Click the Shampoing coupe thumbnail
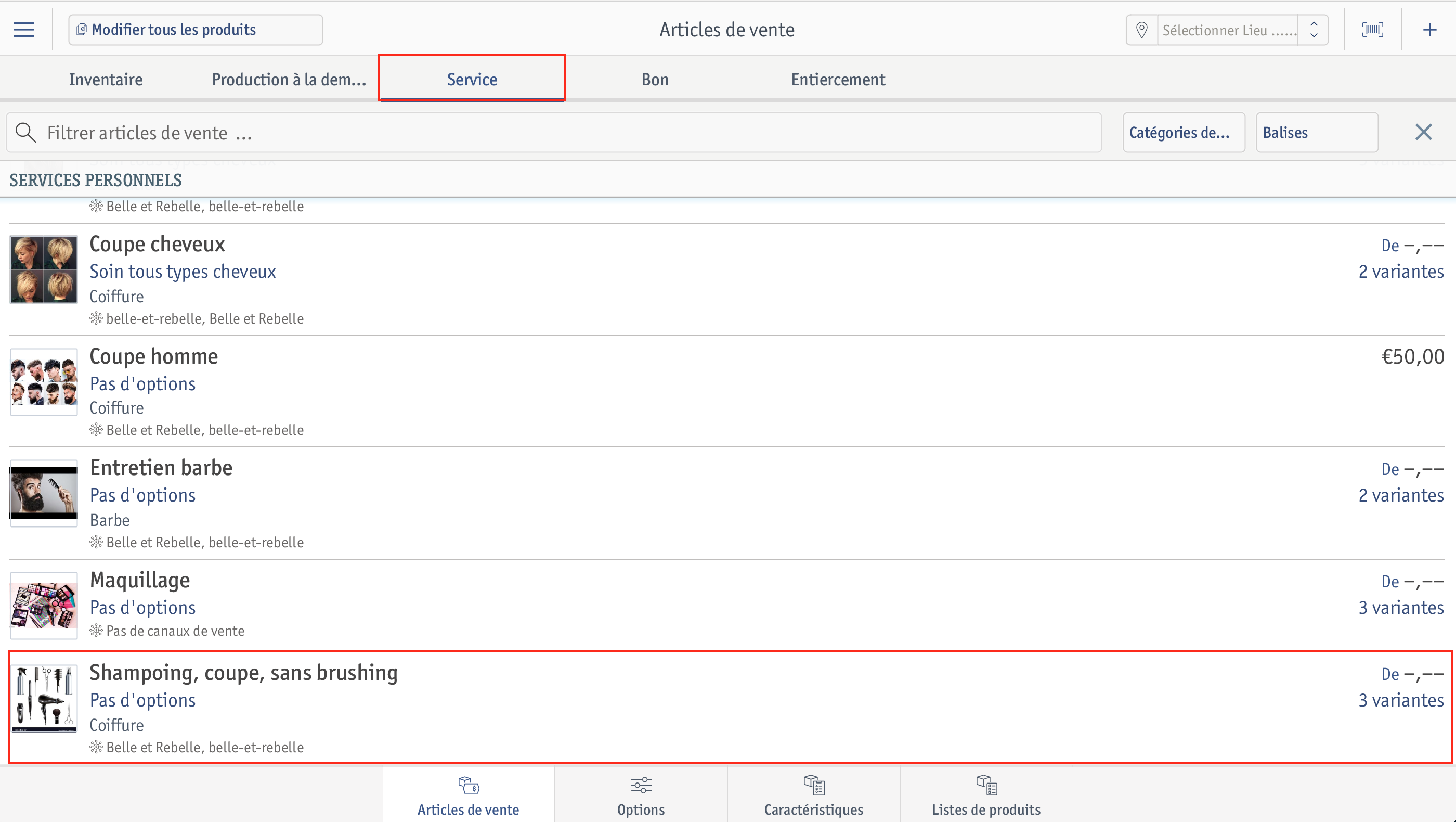The width and height of the screenshot is (1456, 822). point(44,698)
